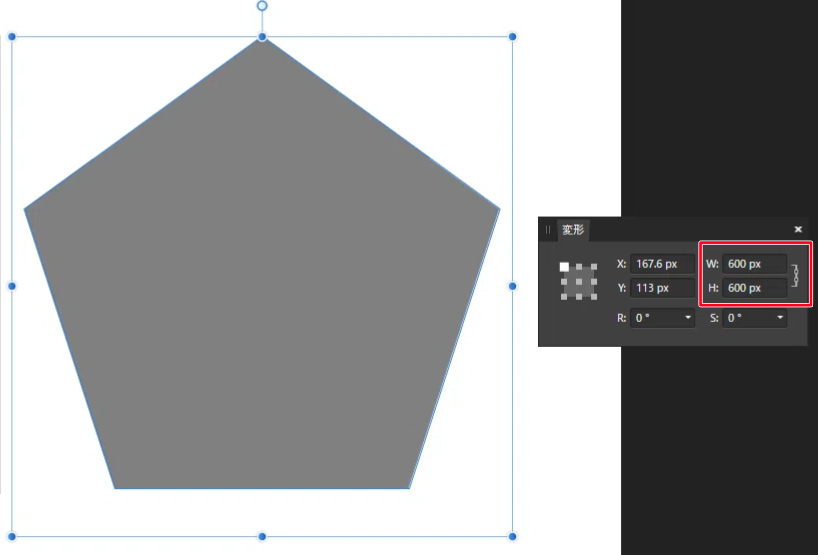Click the top-center selection handle
Image resolution: width=818 pixels, height=555 pixels.
click(262, 37)
